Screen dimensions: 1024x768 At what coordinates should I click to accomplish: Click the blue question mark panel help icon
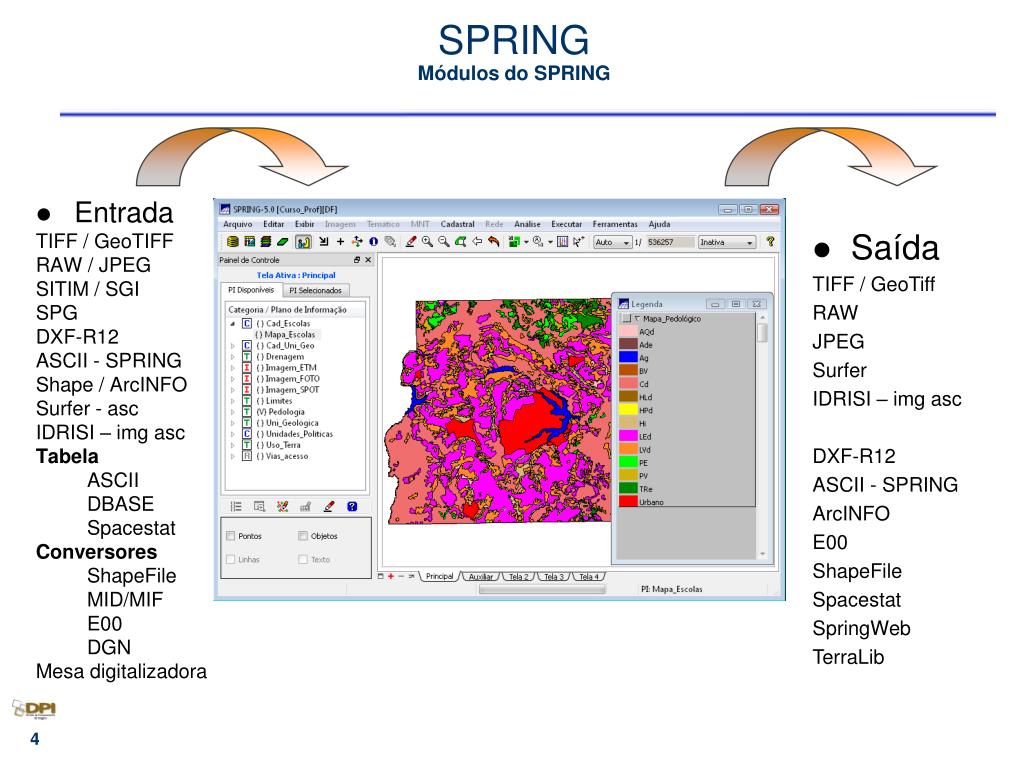coord(352,507)
